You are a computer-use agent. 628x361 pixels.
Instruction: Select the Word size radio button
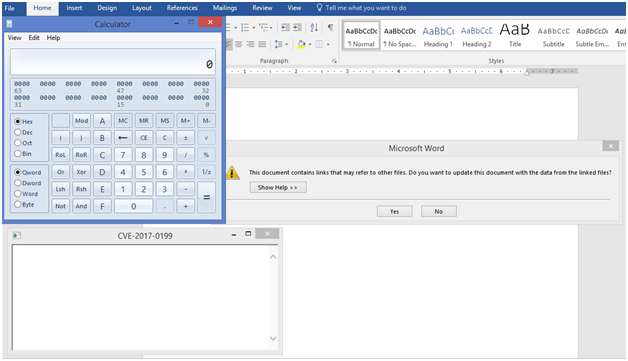(18, 194)
